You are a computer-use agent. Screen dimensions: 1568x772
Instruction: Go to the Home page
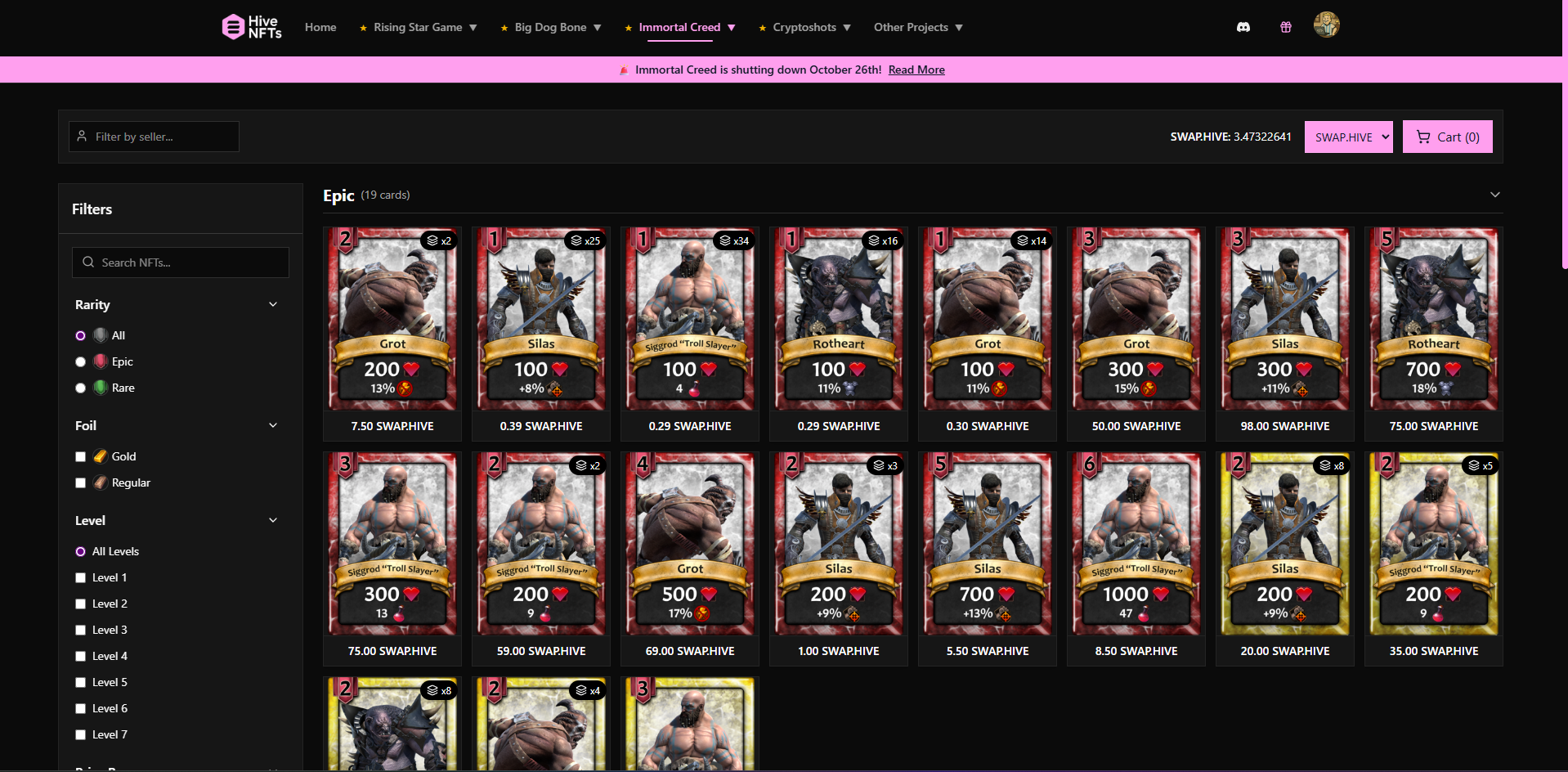[x=320, y=27]
